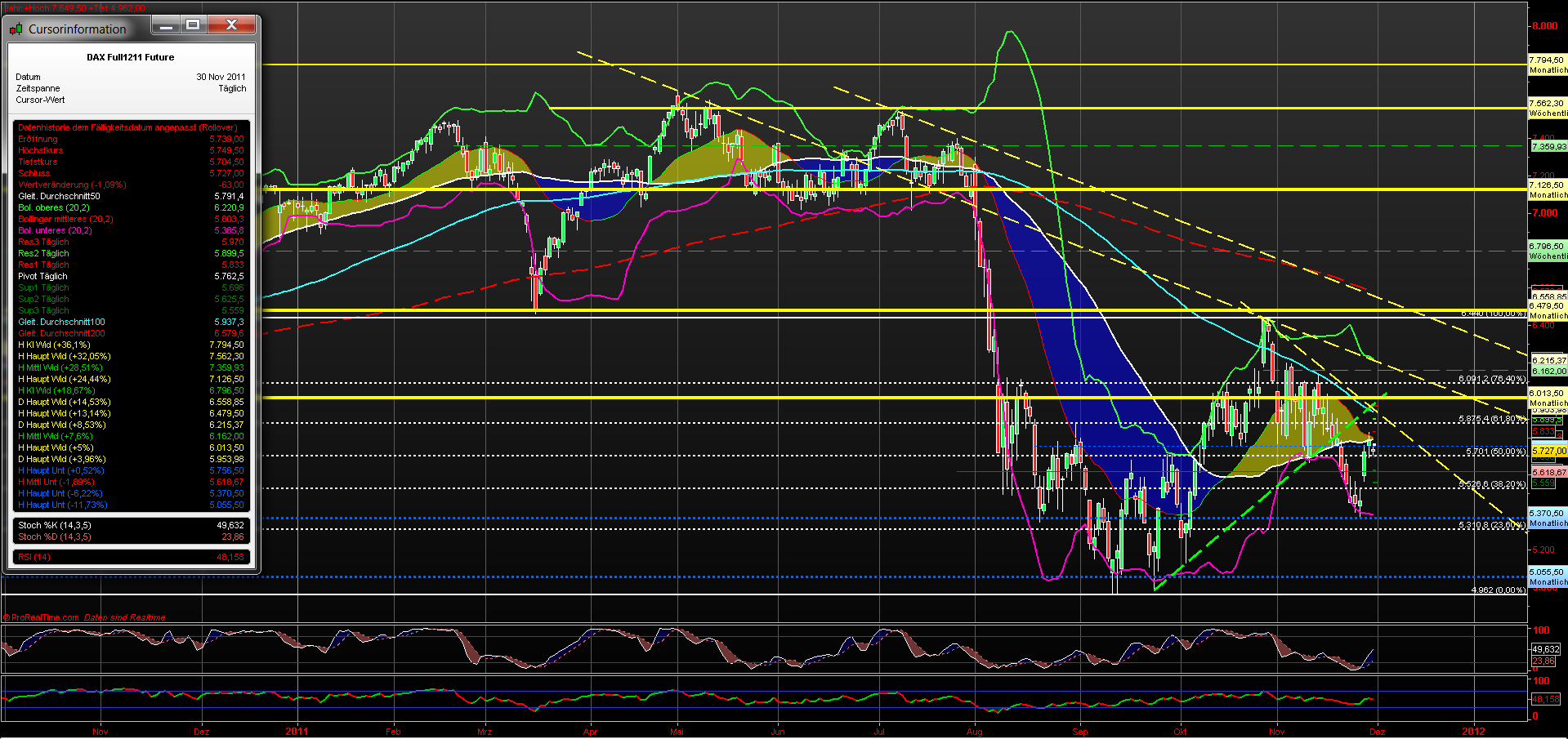Screen dimensions: 1568x739
Task: Click the magenta 5.618,67 marker on price axis
Action: tap(1547, 472)
